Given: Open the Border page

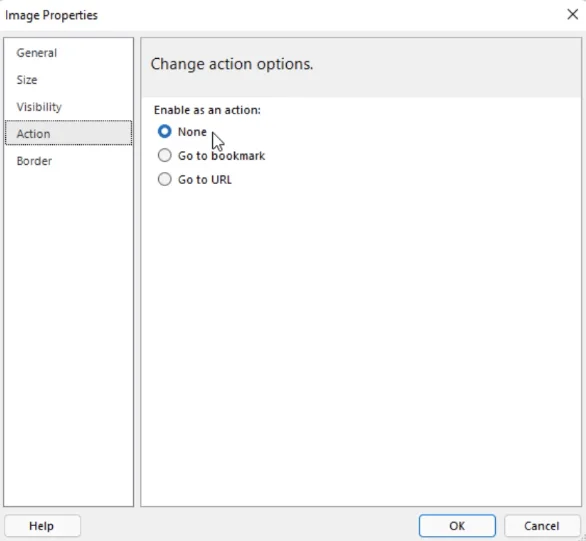Looking at the screenshot, I should point(68,161).
